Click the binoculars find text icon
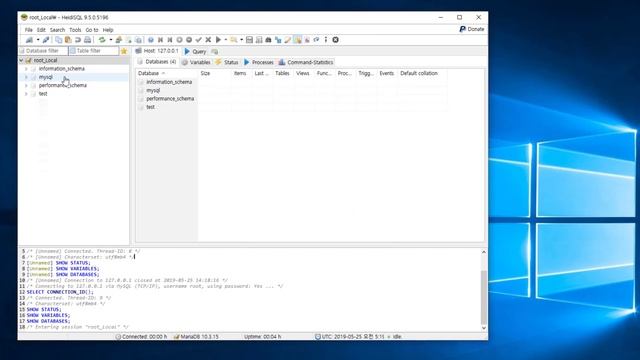The height and width of the screenshot is (360, 640). [268, 40]
